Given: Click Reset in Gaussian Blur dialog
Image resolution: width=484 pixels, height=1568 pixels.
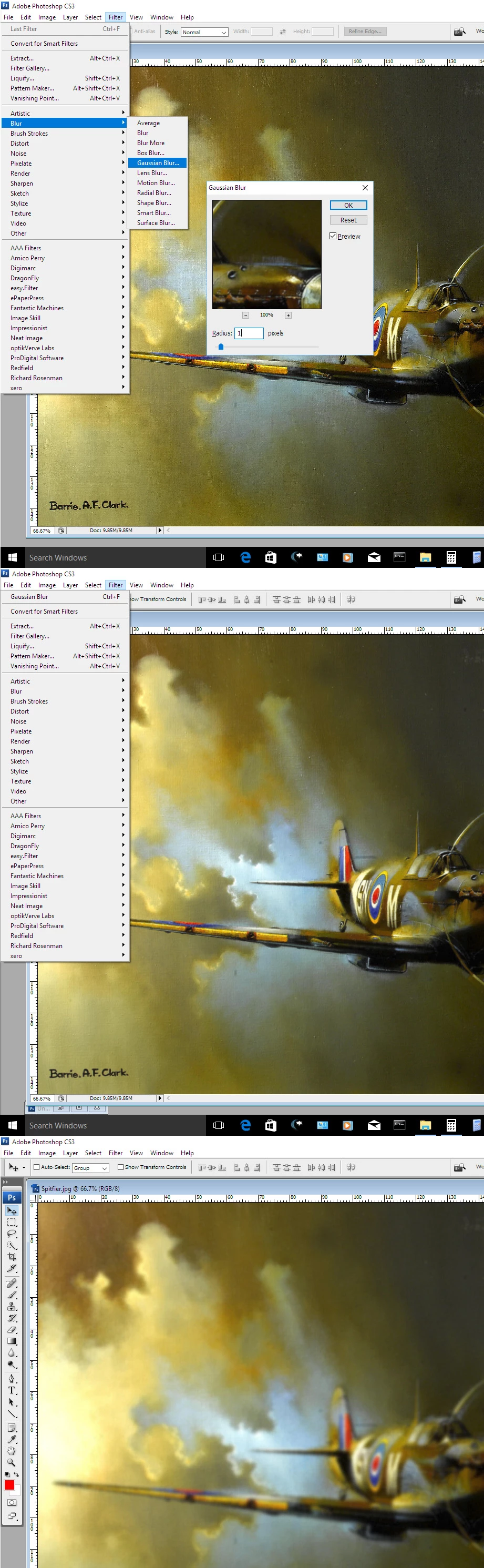Looking at the screenshot, I should coord(348,220).
